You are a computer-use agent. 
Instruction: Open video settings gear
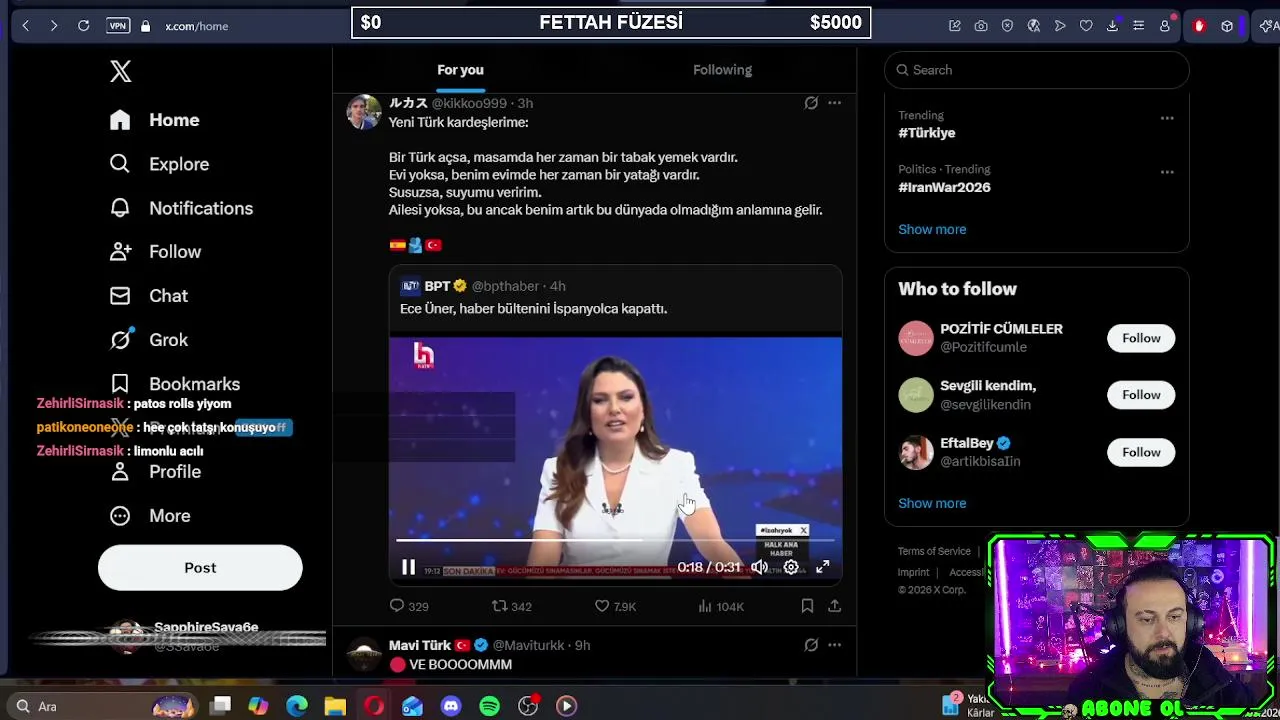click(x=791, y=567)
